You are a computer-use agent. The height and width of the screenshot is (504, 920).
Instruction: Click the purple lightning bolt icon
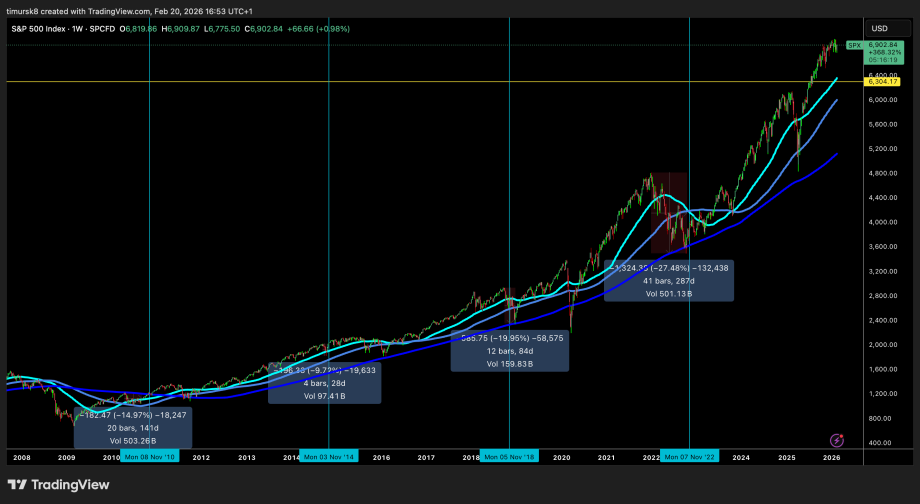click(x=836, y=440)
